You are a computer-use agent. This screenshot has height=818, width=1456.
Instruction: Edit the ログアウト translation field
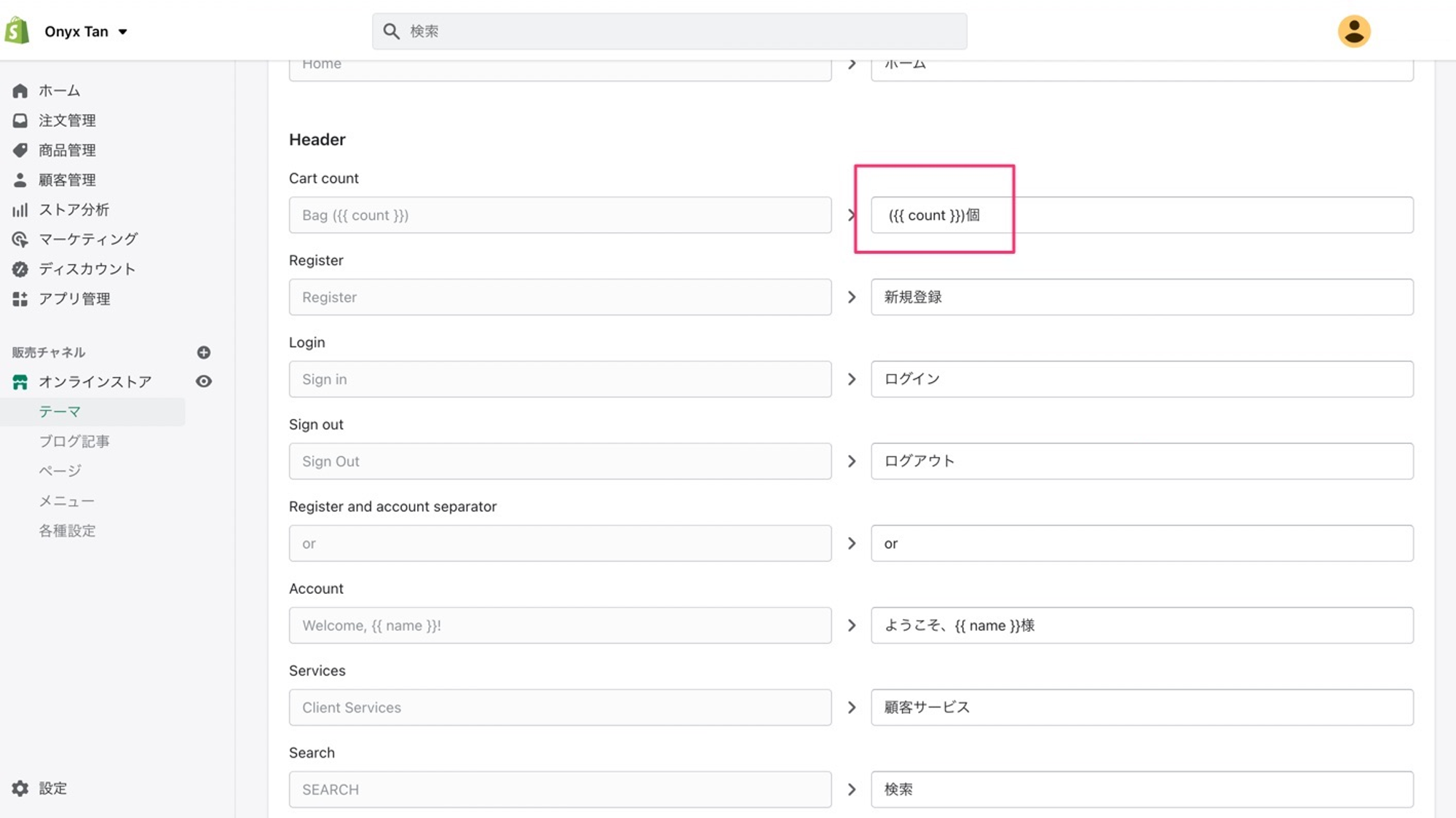coord(1142,461)
